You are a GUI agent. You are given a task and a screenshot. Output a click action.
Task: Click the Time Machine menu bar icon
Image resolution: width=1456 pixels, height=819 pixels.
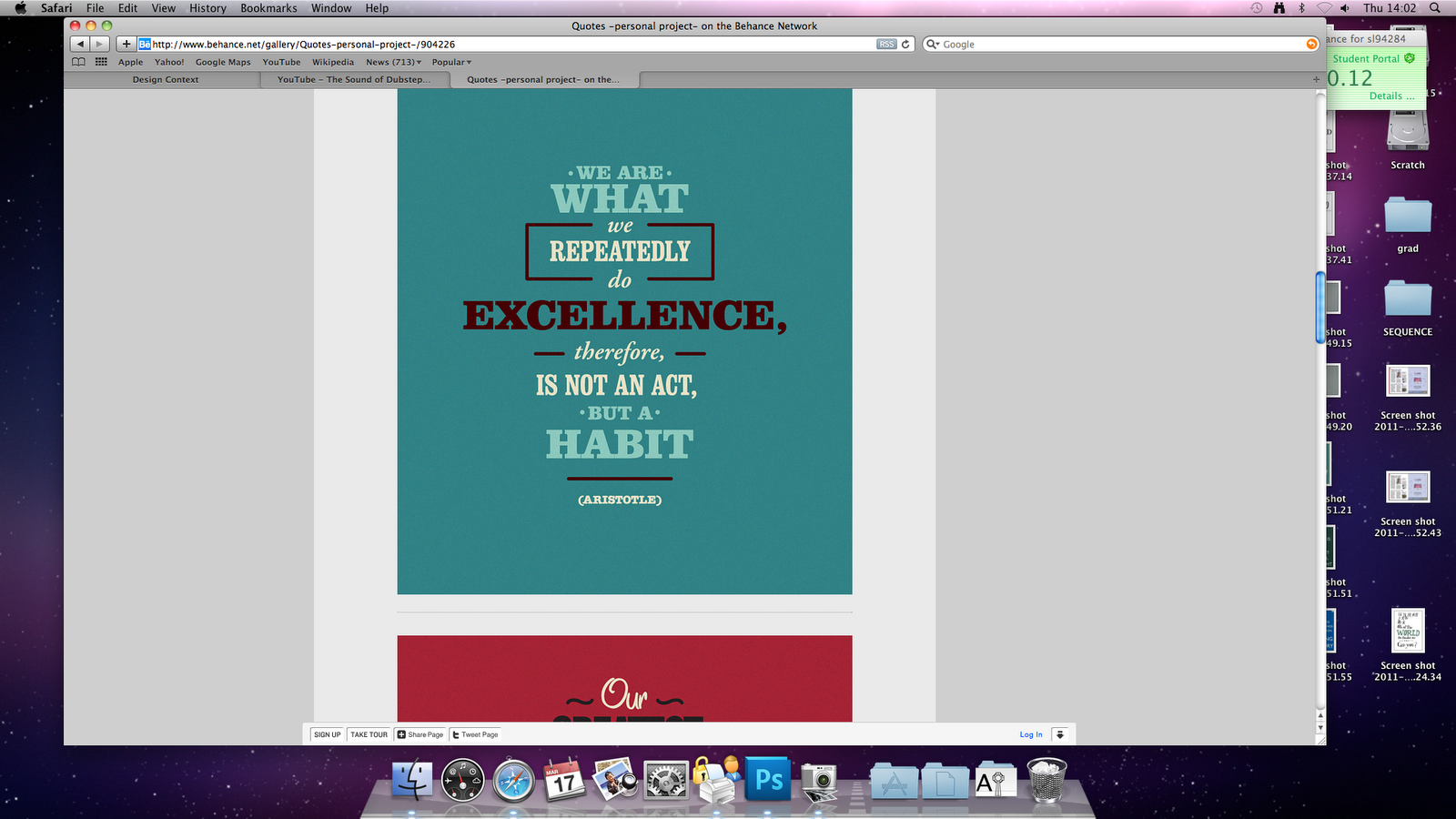coord(1257,8)
